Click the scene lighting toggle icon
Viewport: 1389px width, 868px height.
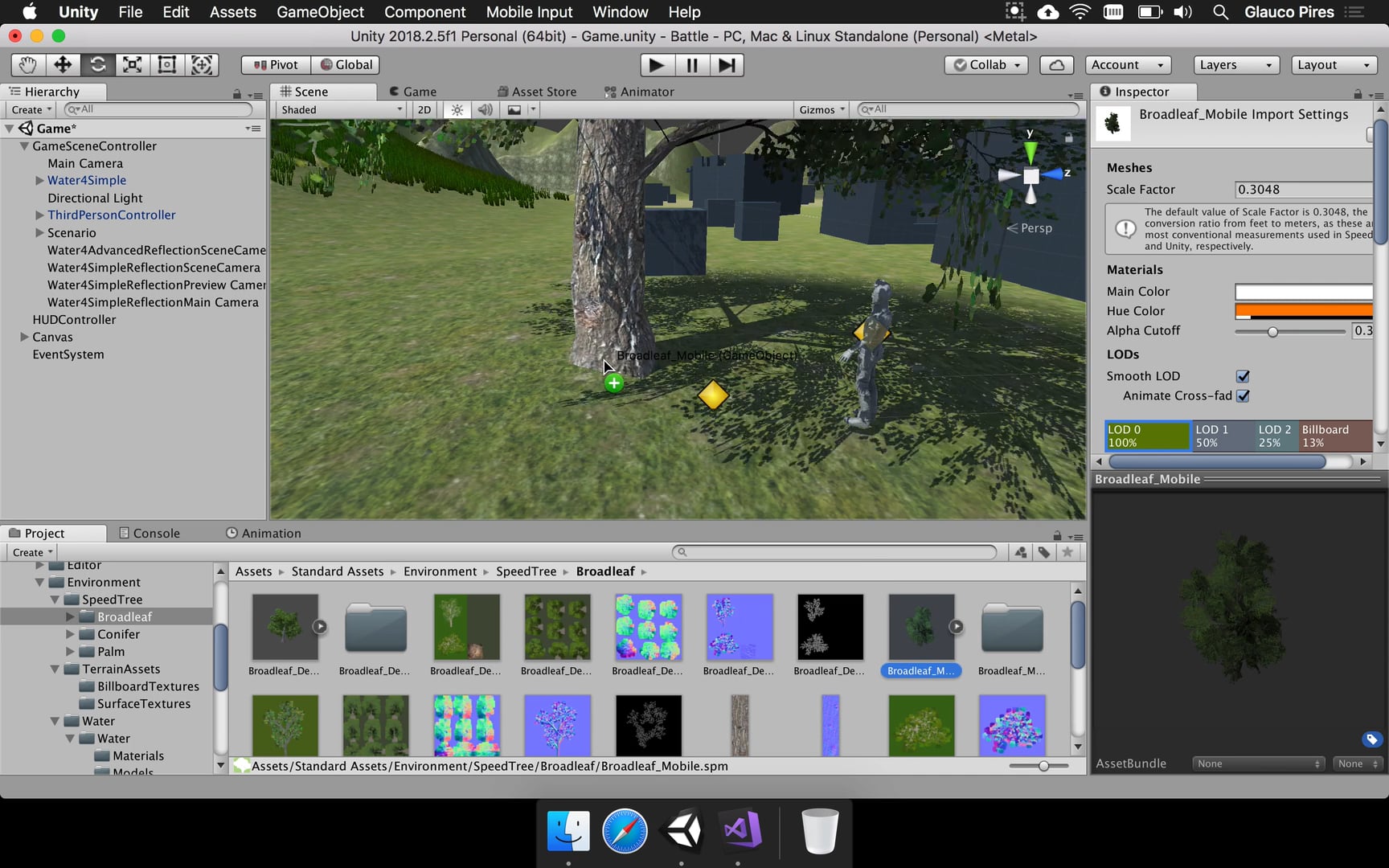point(457,109)
